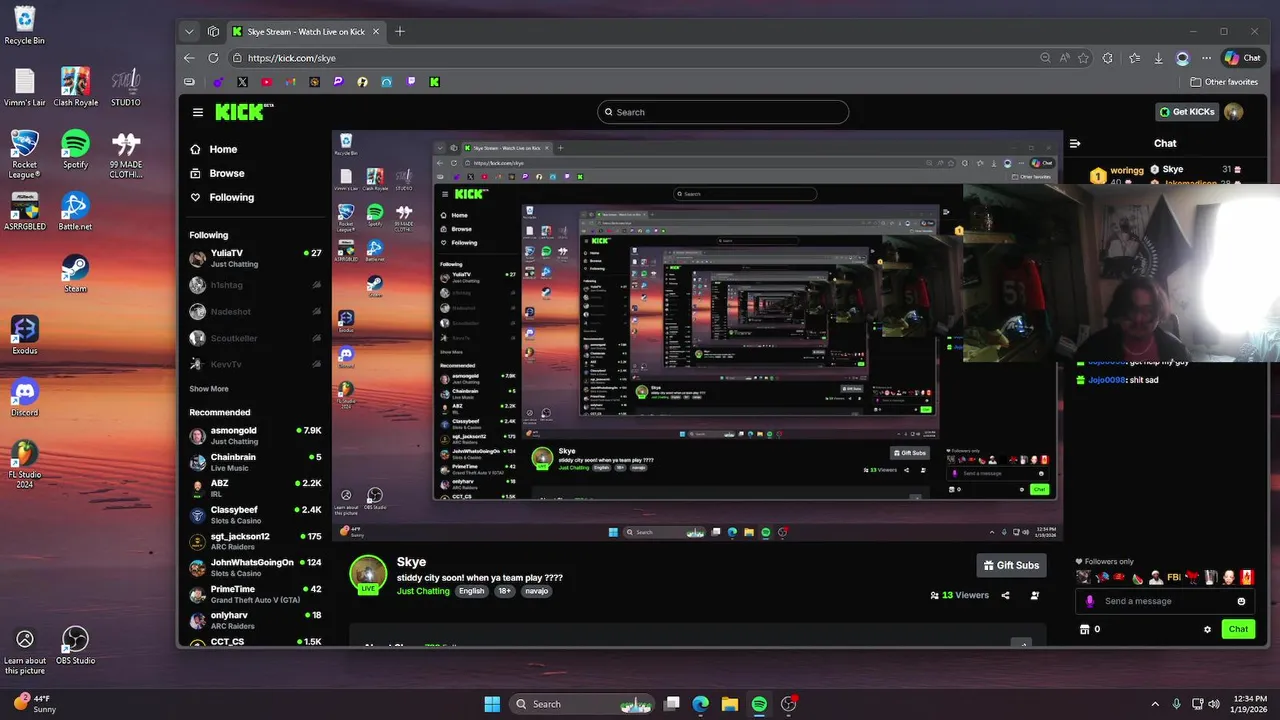
Task: Send message with green Chat button
Action: tap(1238, 629)
